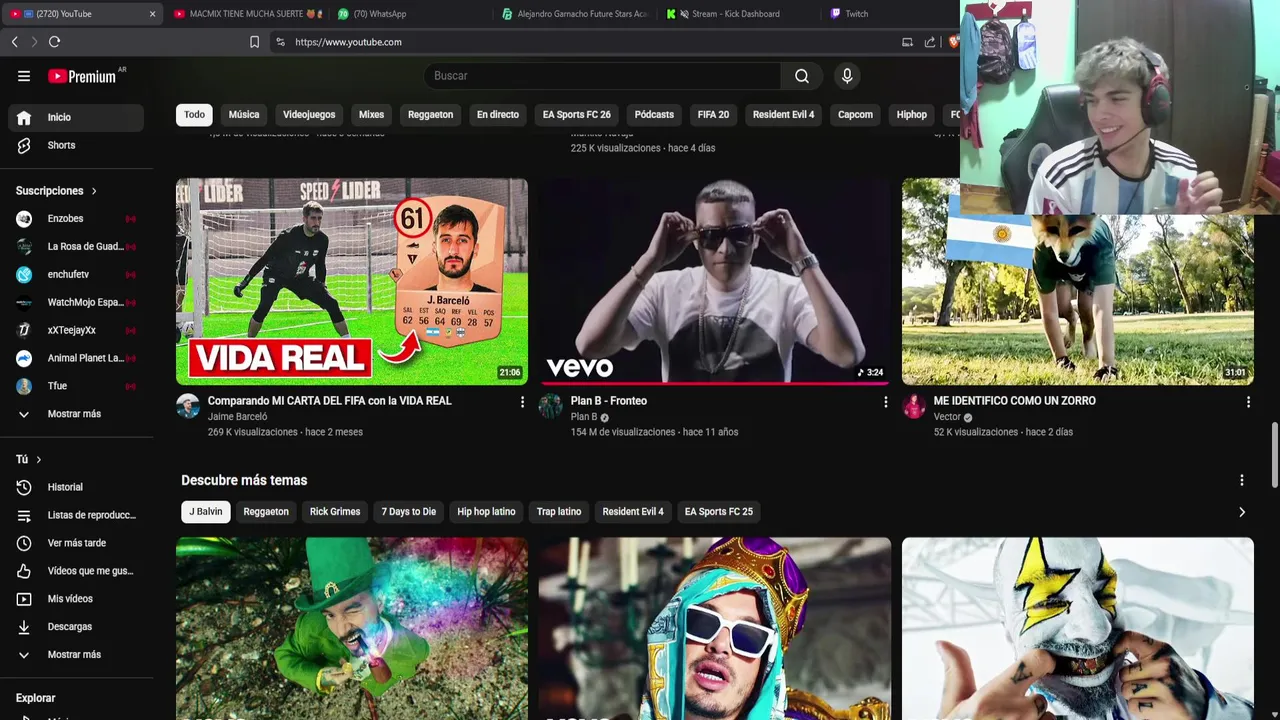Image resolution: width=1280 pixels, height=720 pixels.
Task: Expand Mostrar más under Descargas
Action: [76, 655]
